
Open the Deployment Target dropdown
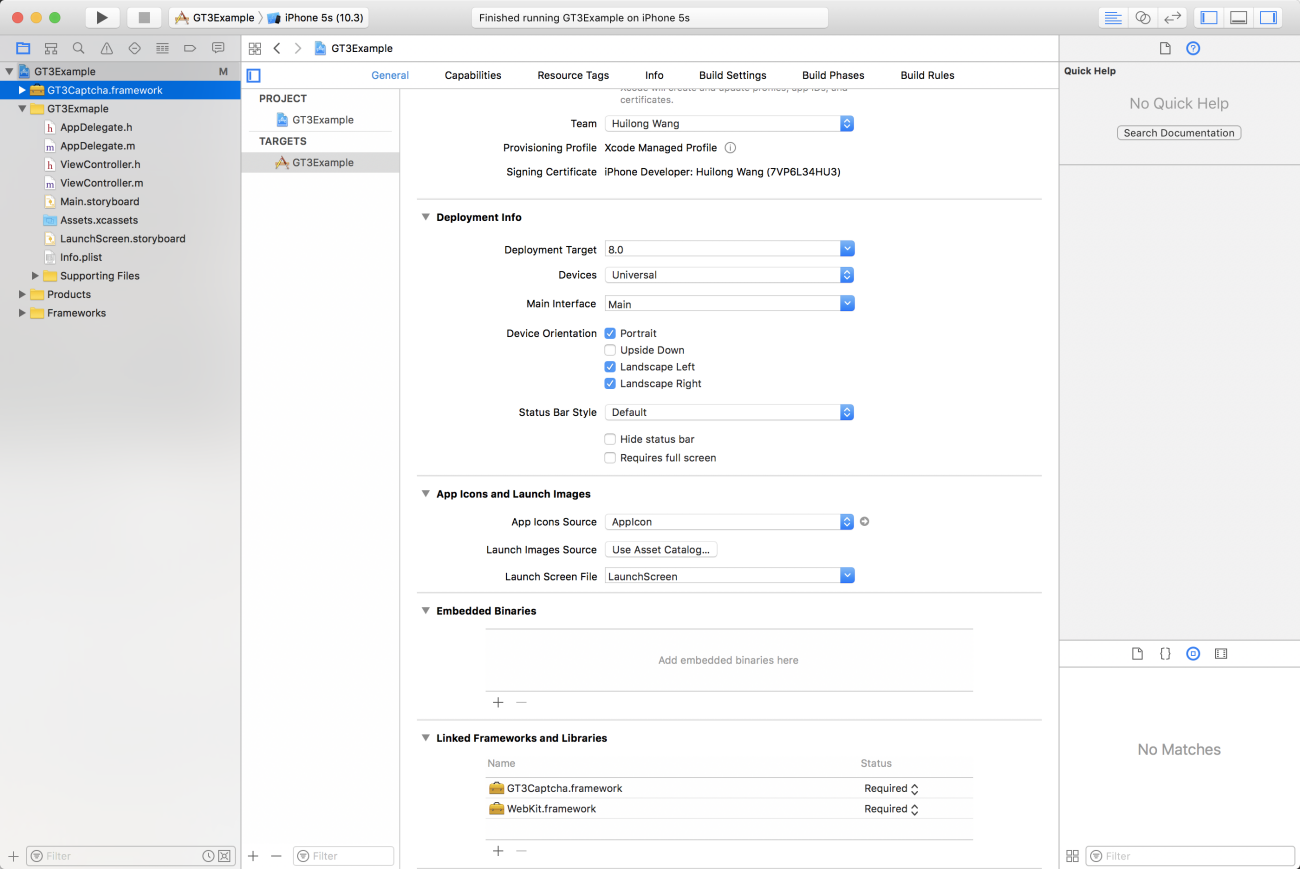tap(846, 249)
